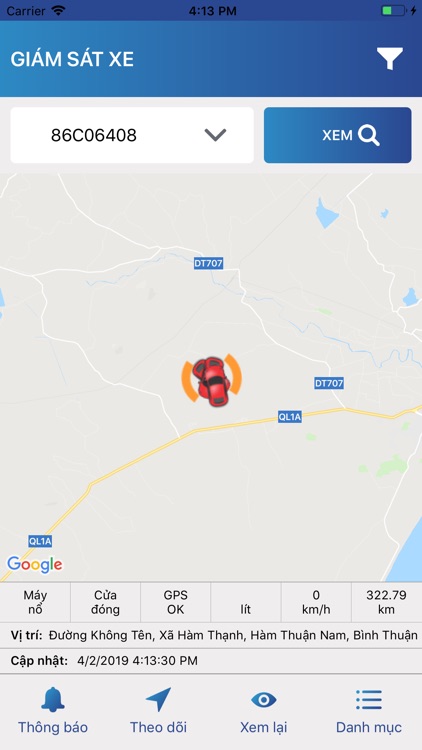The width and height of the screenshot is (422, 750).
Task: Tap the upper DT707 road label
Action: click(x=209, y=263)
